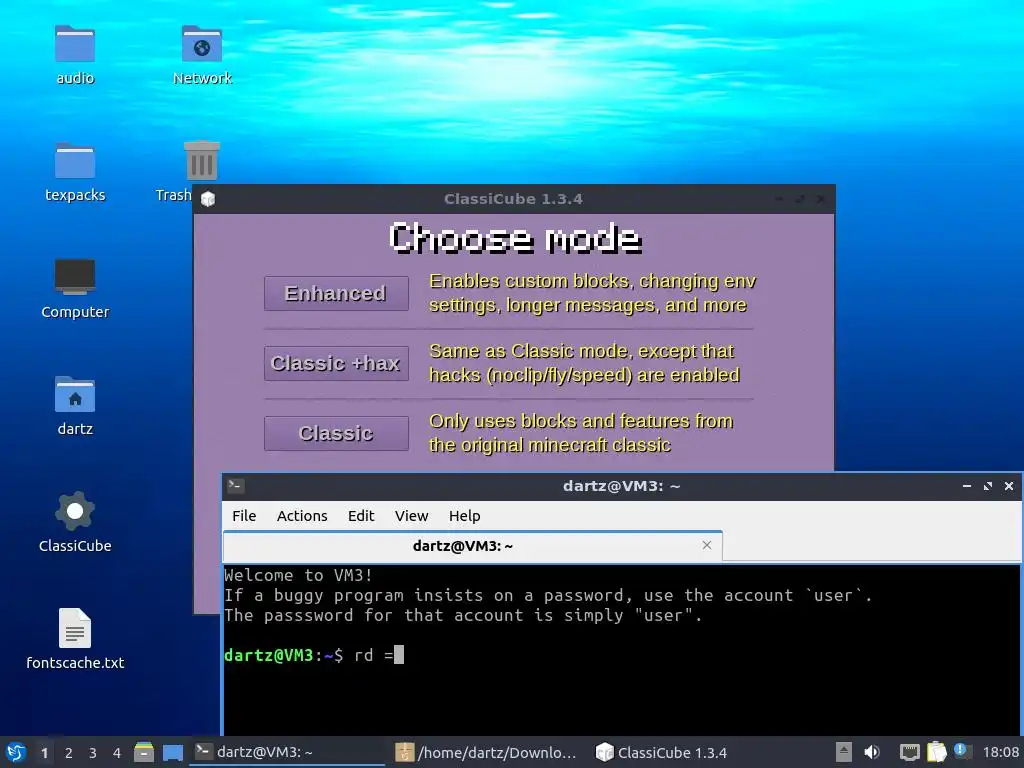1024x768 pixels.
Task: Switch to workspace 1 in the pager
Action: 44,753
